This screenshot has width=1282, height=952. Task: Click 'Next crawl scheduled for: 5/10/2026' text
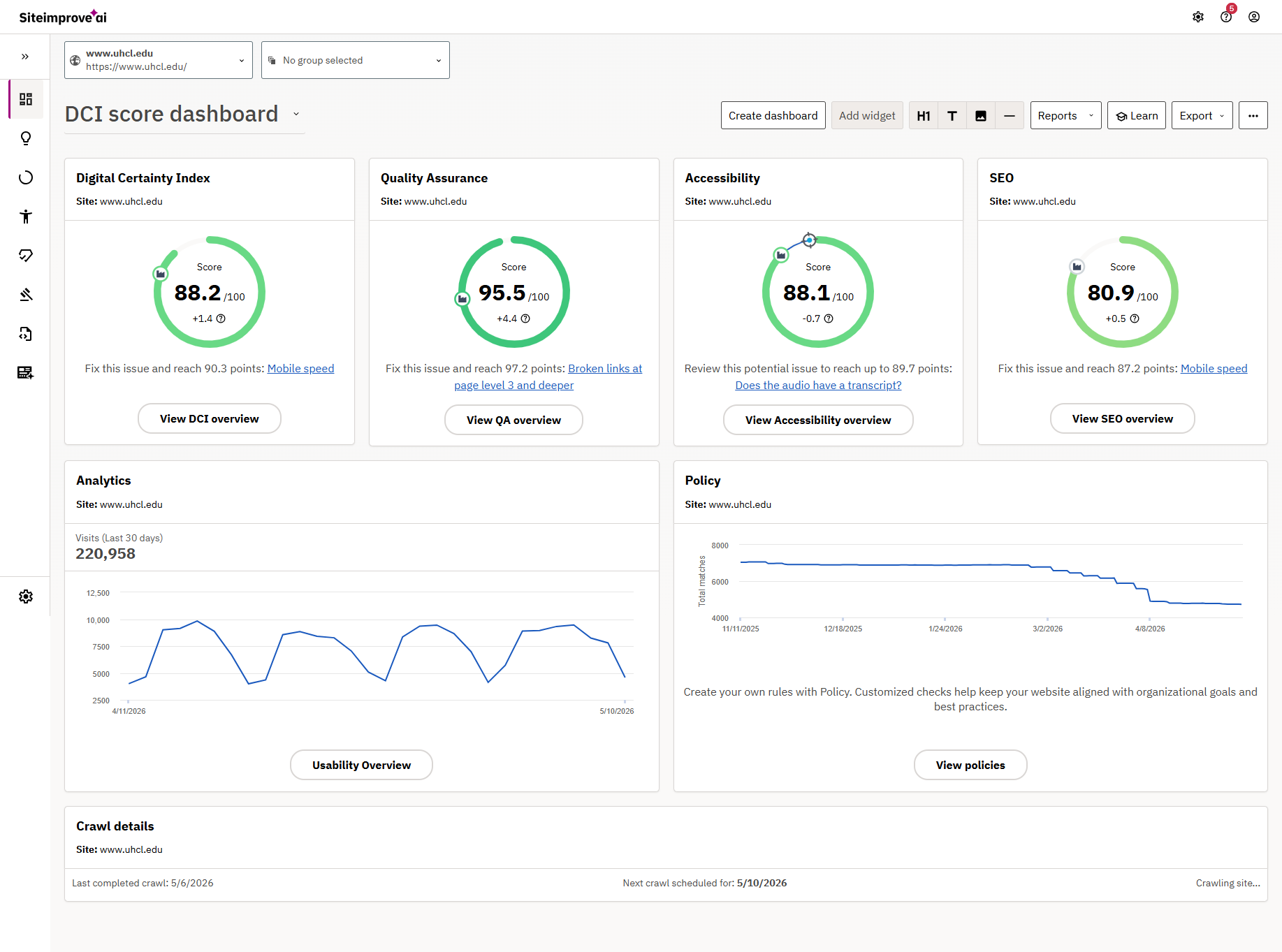click(x=705, y=883)
